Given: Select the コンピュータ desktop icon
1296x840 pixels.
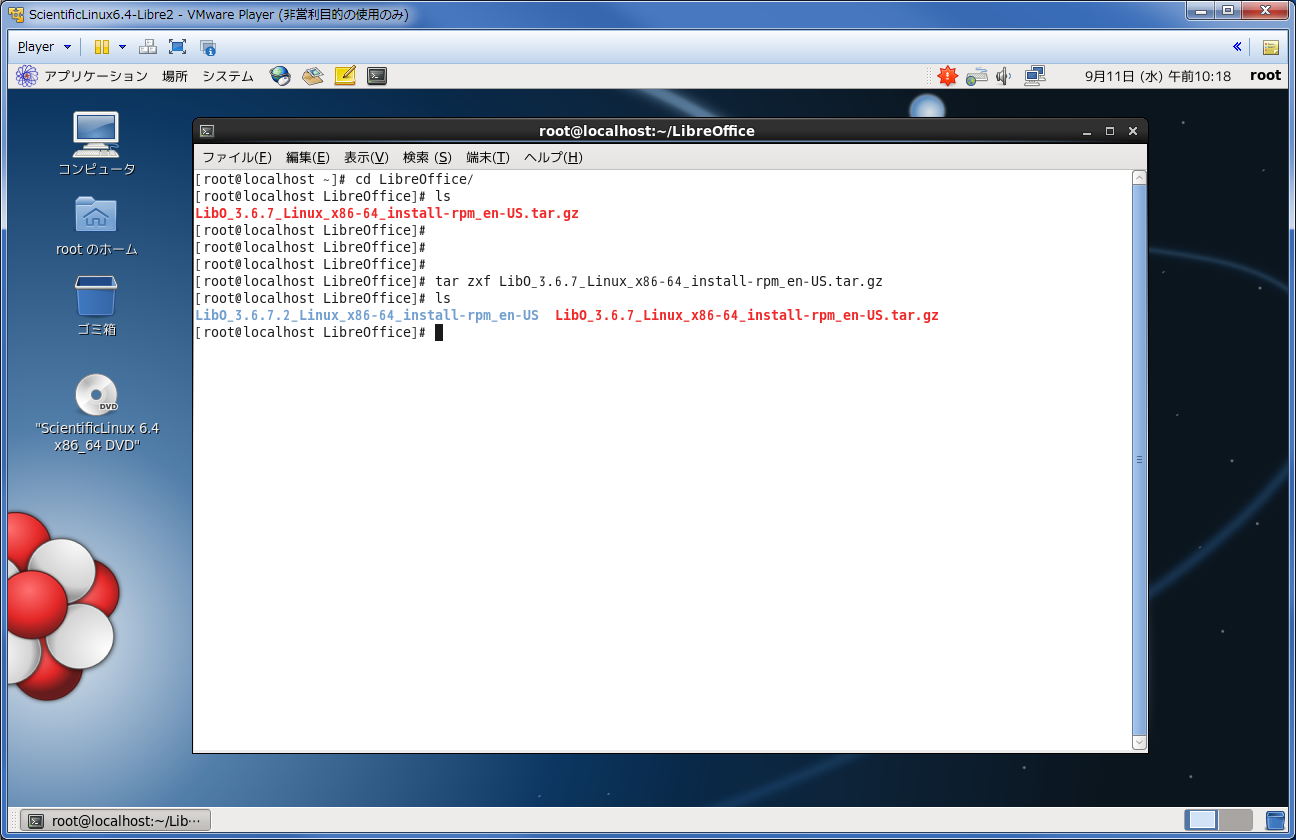Looking at the screenshot, I should click(96, 144).
